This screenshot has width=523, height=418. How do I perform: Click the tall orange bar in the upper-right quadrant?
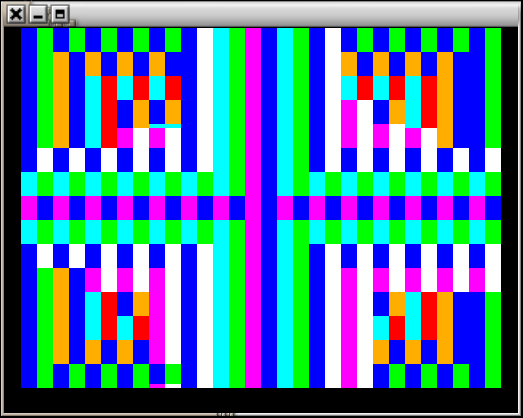(445, 100)
